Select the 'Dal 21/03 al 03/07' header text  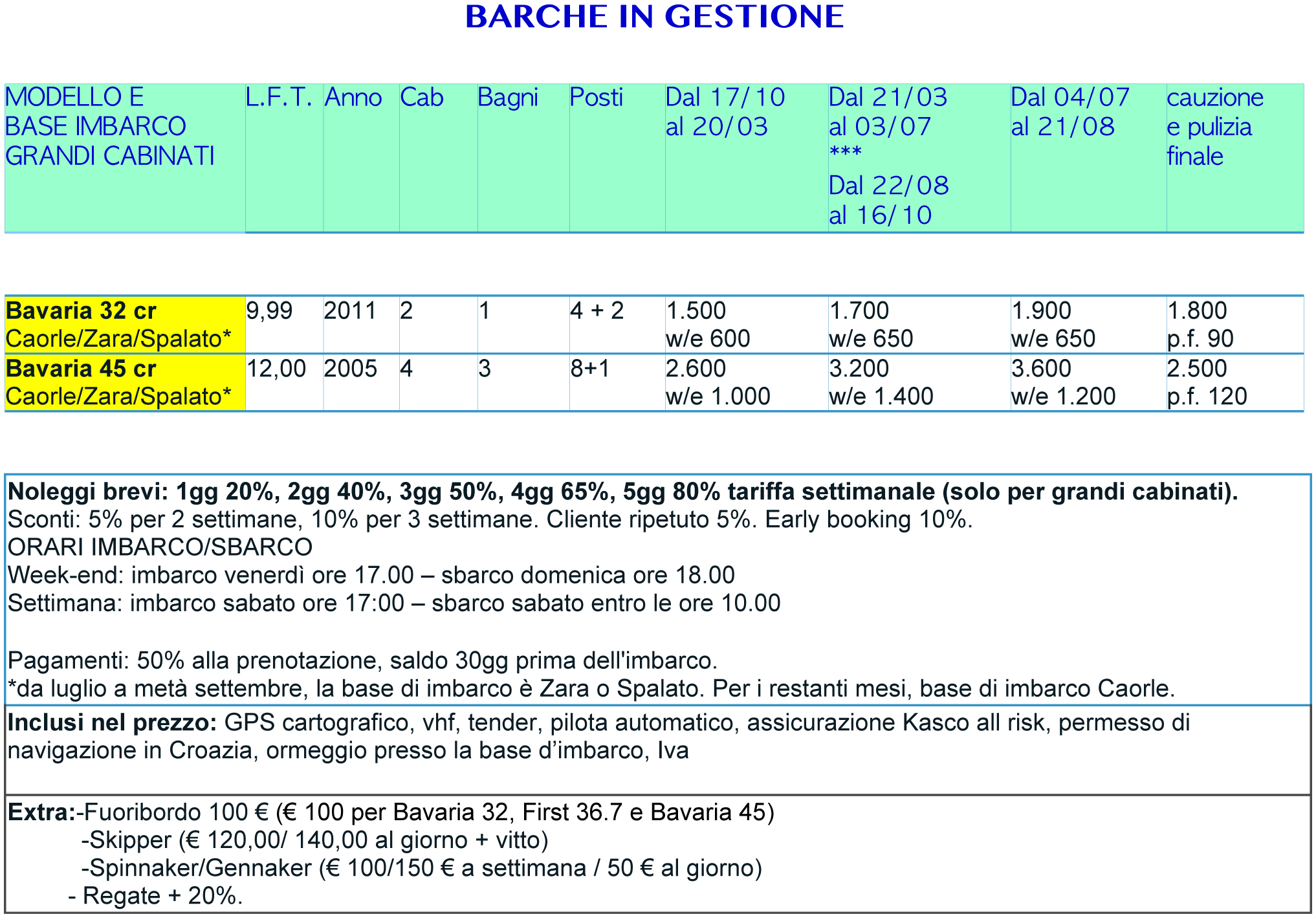(x=888, y=112)
